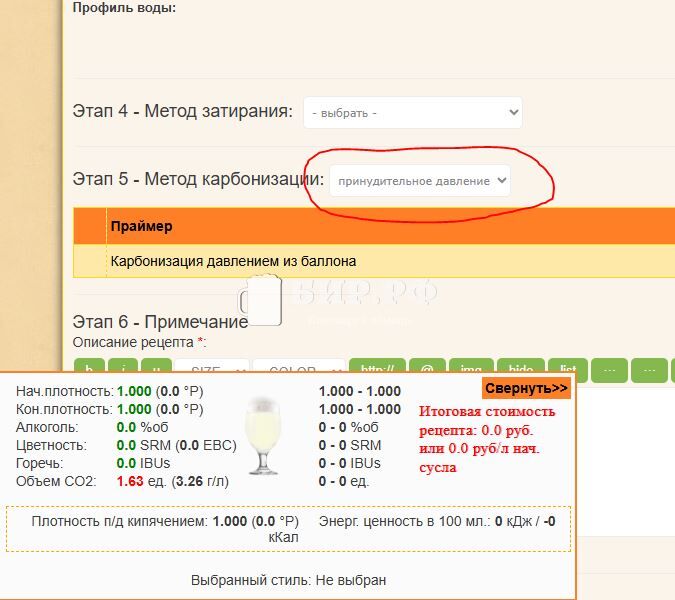Click the underline (u) formatting button

coord(156,368)
